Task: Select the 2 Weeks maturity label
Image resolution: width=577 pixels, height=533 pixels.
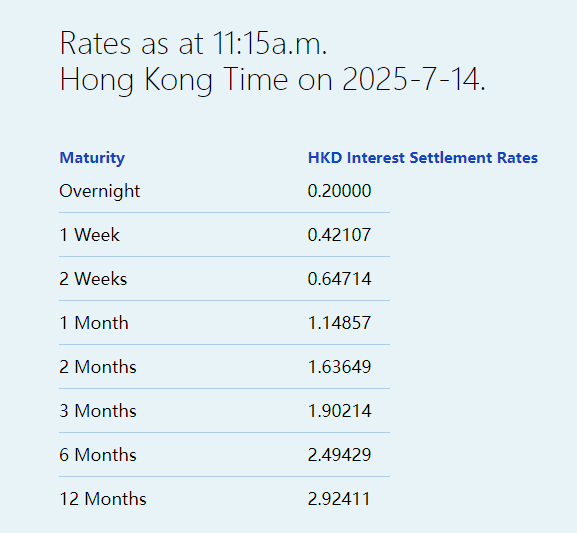Action: coord(93,279)
